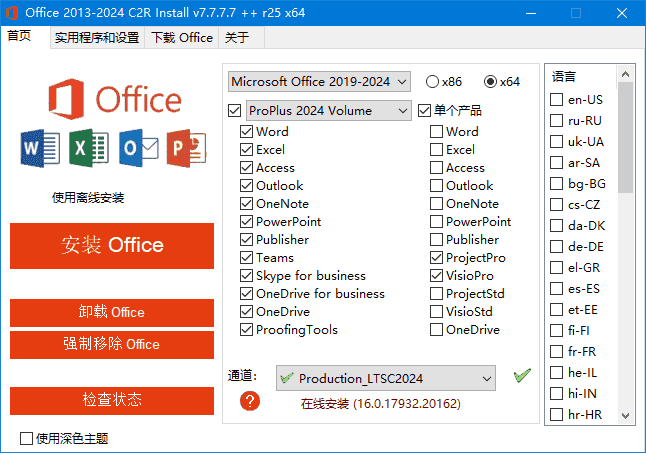Open the Production_LTSC2024 channel dropdown
Image resolution: width=646 pixels, height=453 pixels.
[x=385, y=378]
